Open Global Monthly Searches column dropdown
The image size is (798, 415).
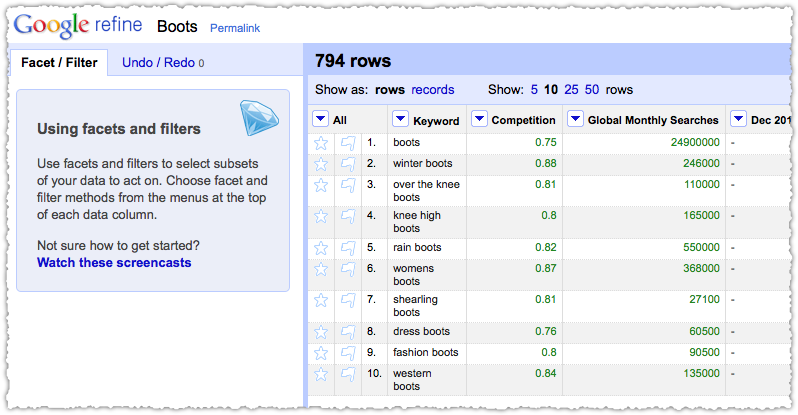[x=575, y=119]
